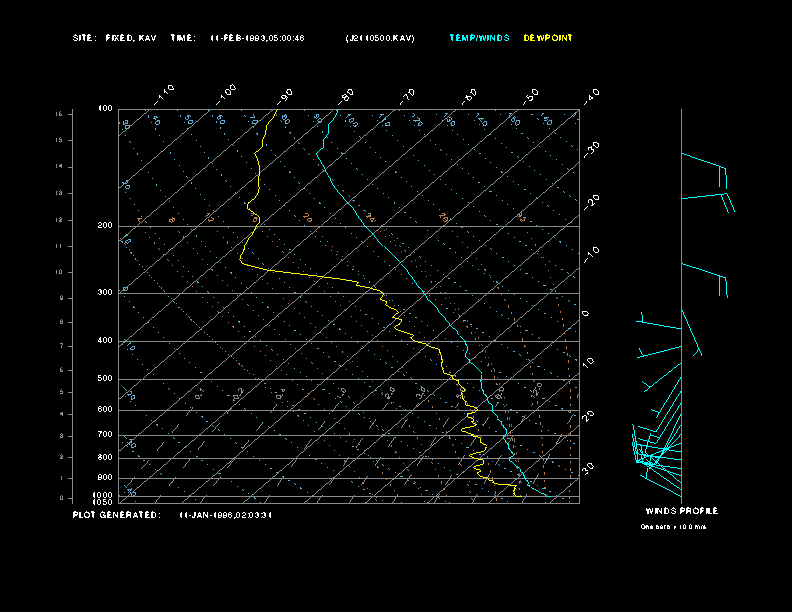Image resolution: width=792 pixels, height=612 pixels.
Task: Select the 11-JAN-1996 plot generation date
Action: pos(225,515)
